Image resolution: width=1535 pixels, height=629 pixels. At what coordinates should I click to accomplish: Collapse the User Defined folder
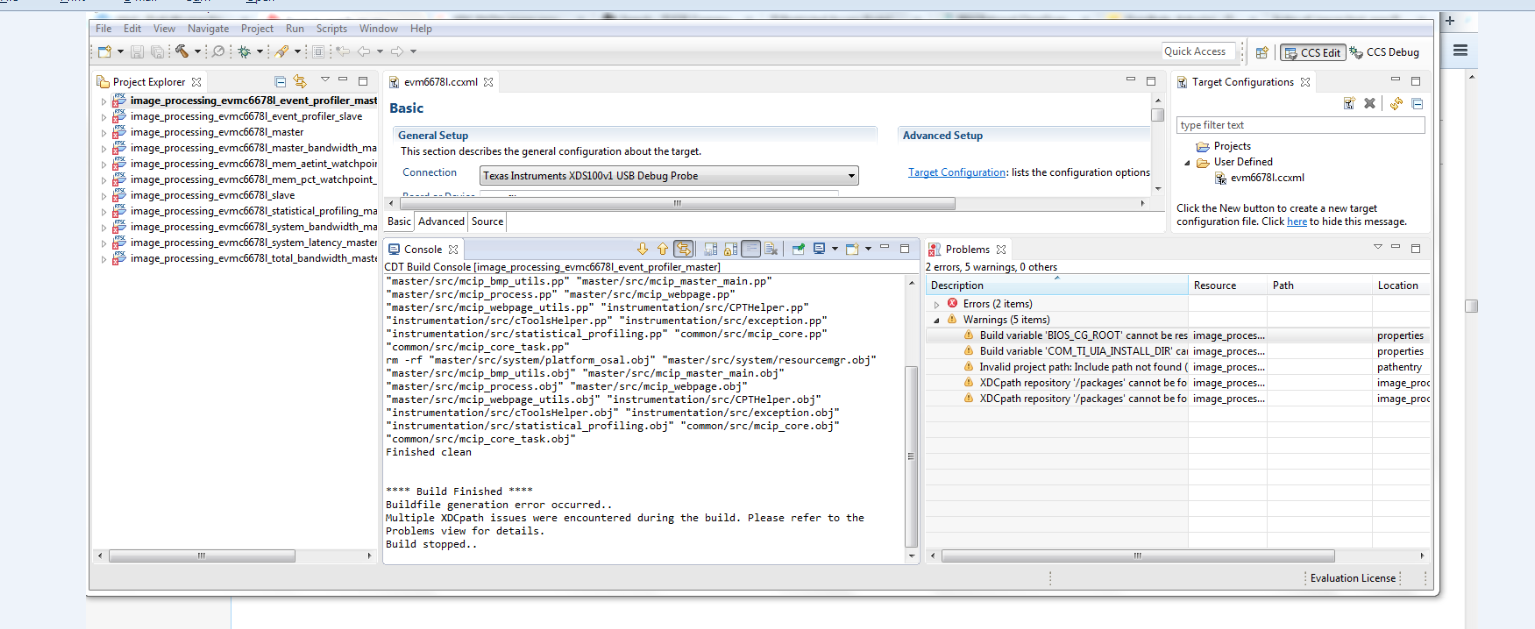tap(1188, 162)
